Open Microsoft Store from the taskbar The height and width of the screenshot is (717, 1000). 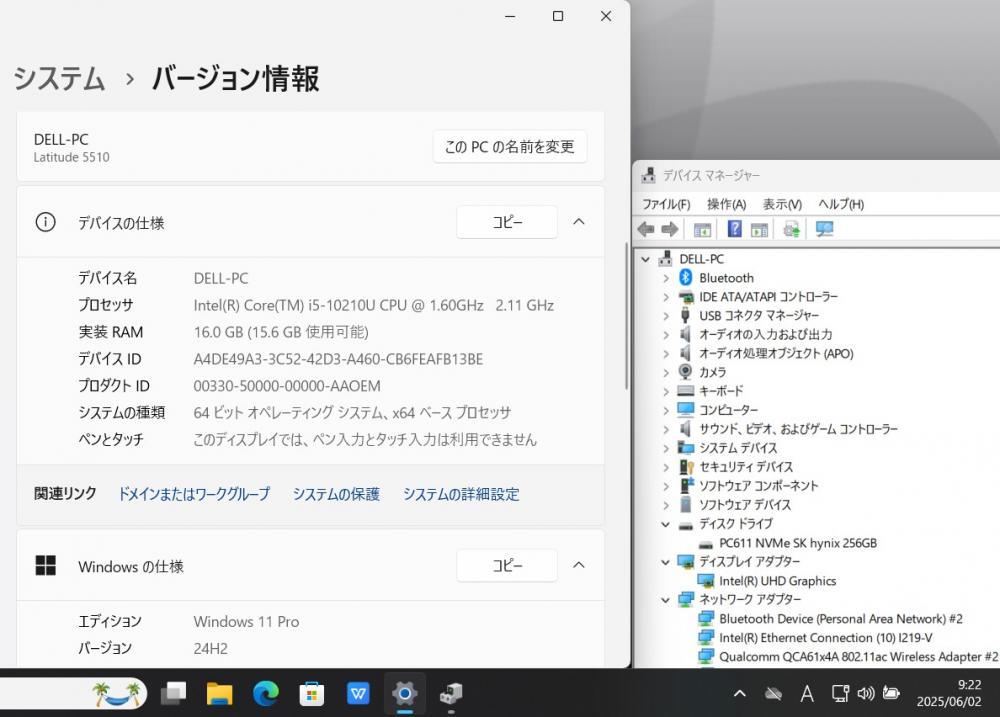[x=312, y=694]
